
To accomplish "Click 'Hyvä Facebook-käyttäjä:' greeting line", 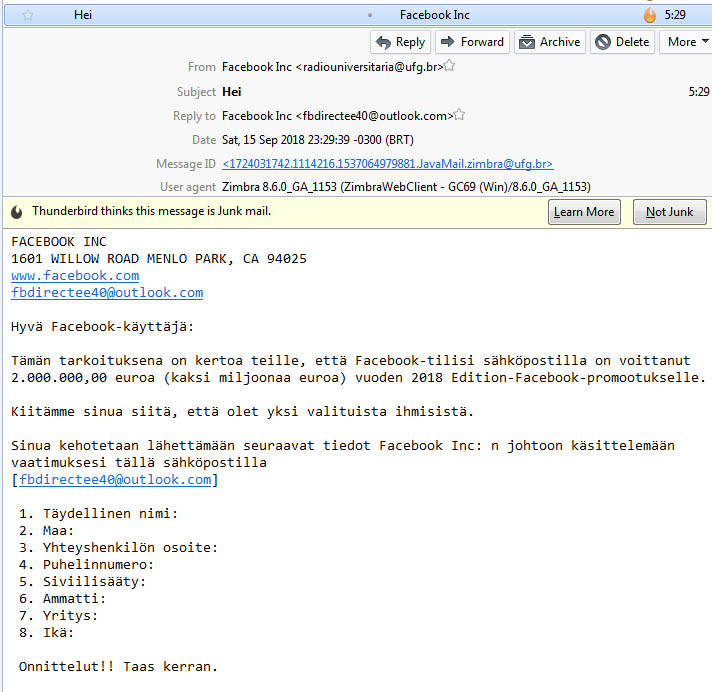I will point(103,326).
